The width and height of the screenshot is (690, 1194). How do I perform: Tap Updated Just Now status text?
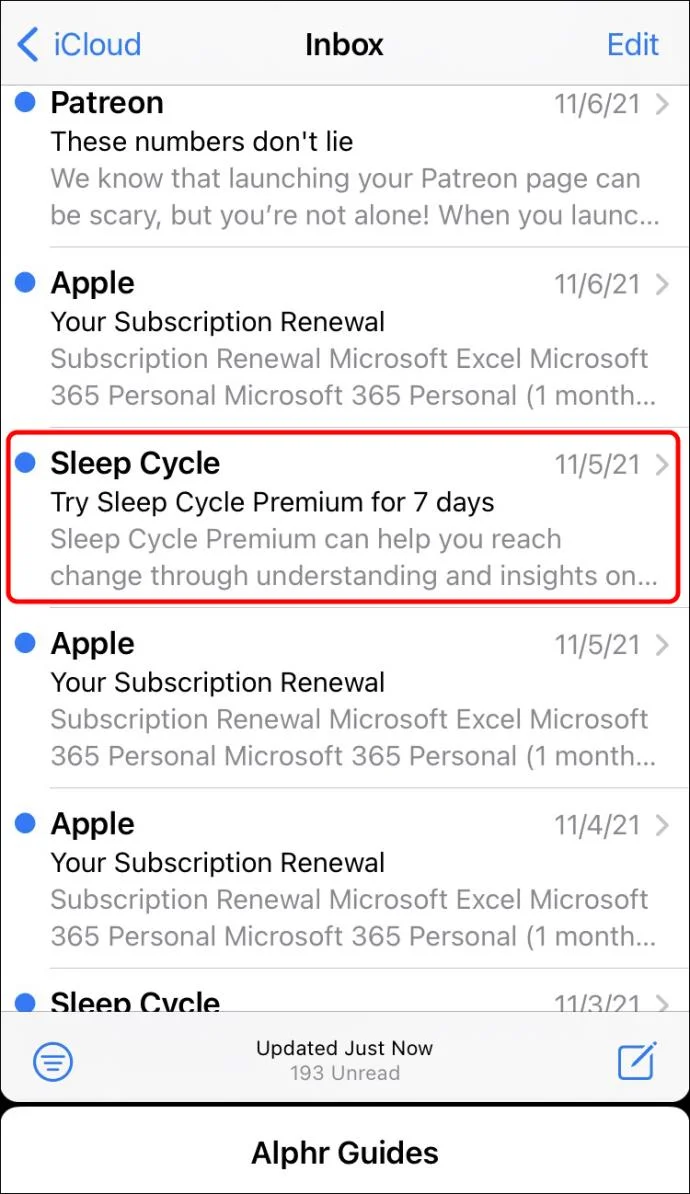345,1048
